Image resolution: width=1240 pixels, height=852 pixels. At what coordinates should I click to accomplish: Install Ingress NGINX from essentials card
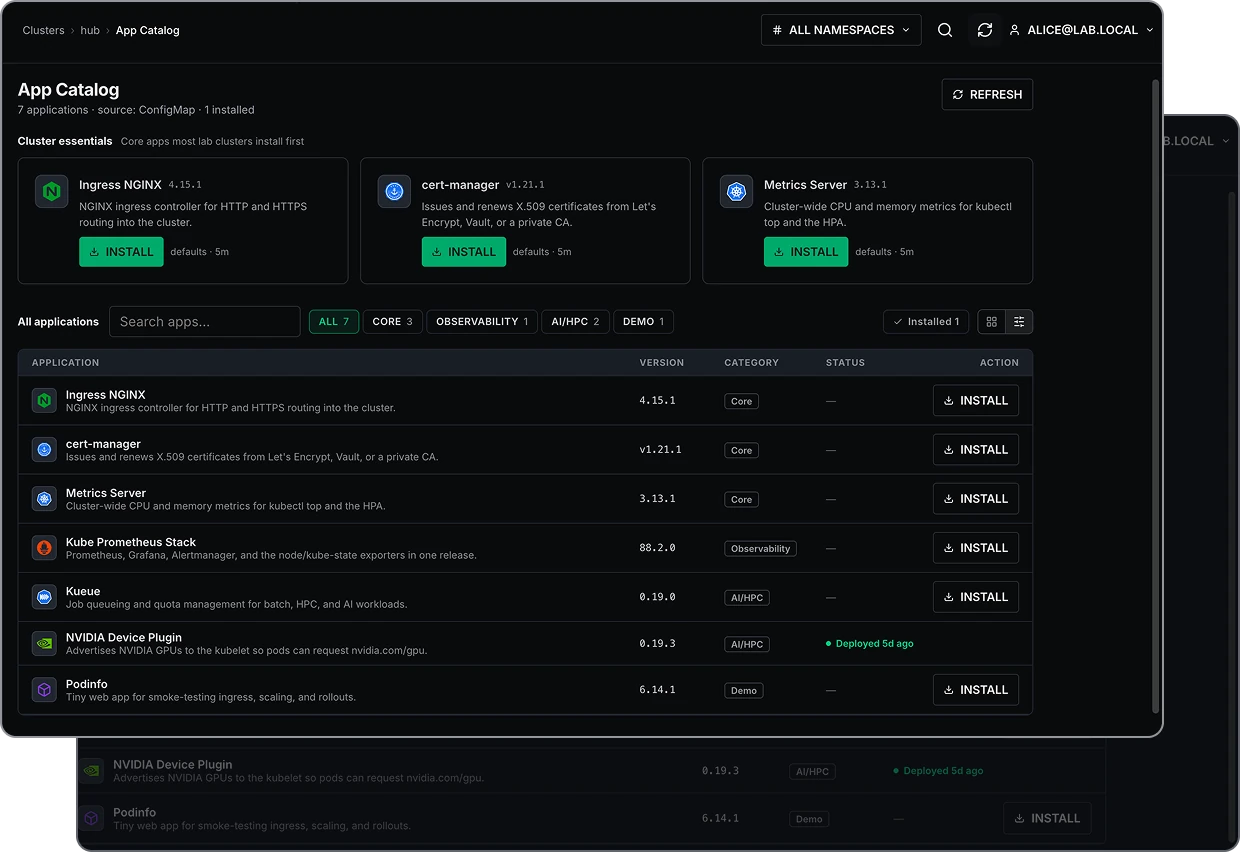click(121, 252)
